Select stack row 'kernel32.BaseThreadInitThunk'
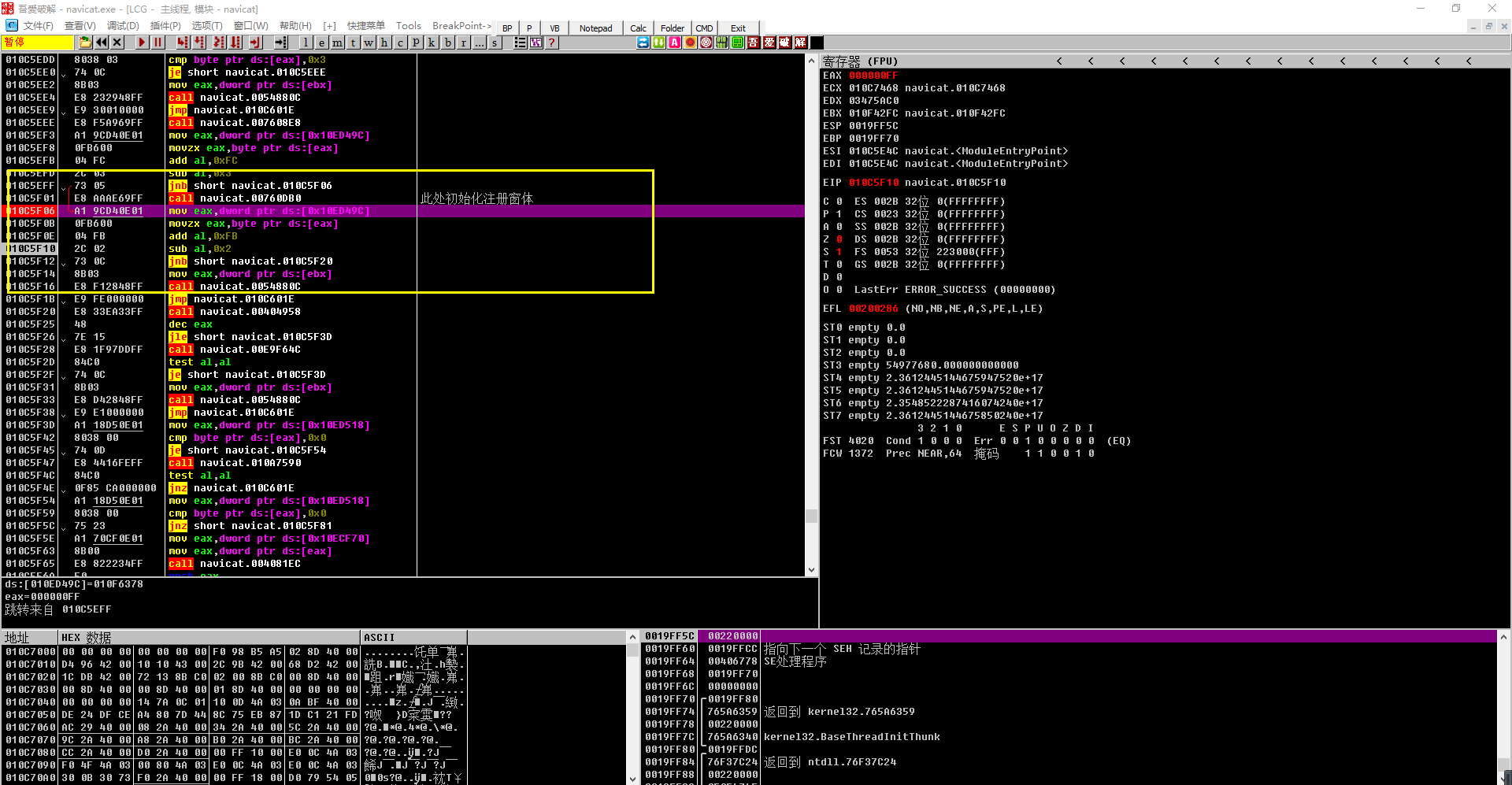The height and width of the screenshot is (785, 1512). tap(851, 737)
